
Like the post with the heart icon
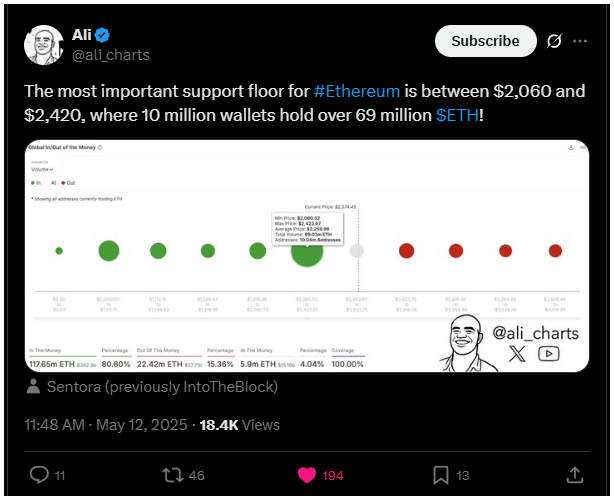point(307,475)
